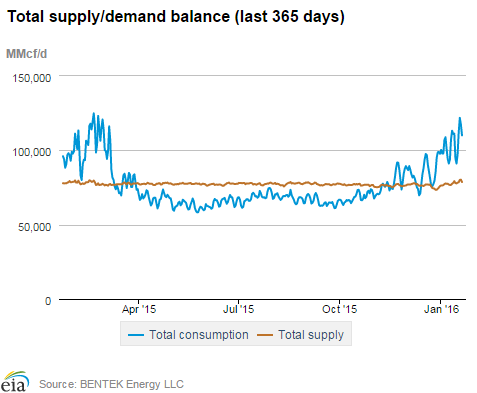The width and height of the screenshot is (477, 393).
Task: Click the 150,000 y-axis label
Action: [32, 78]
